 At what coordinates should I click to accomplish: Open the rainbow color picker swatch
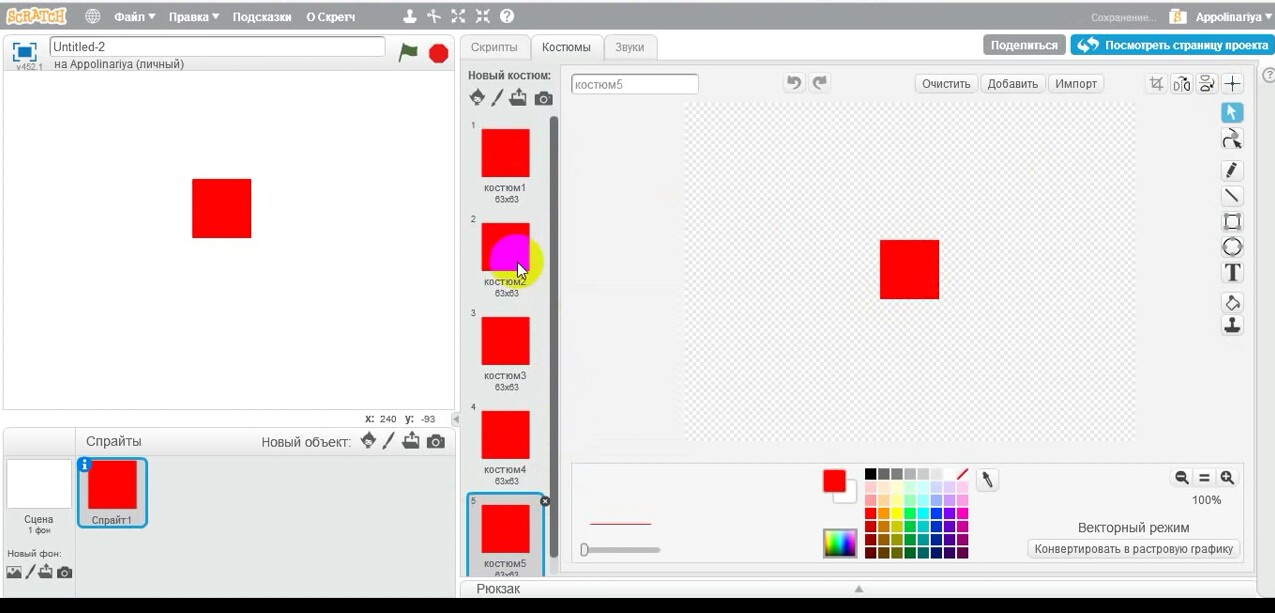point(840,543)
